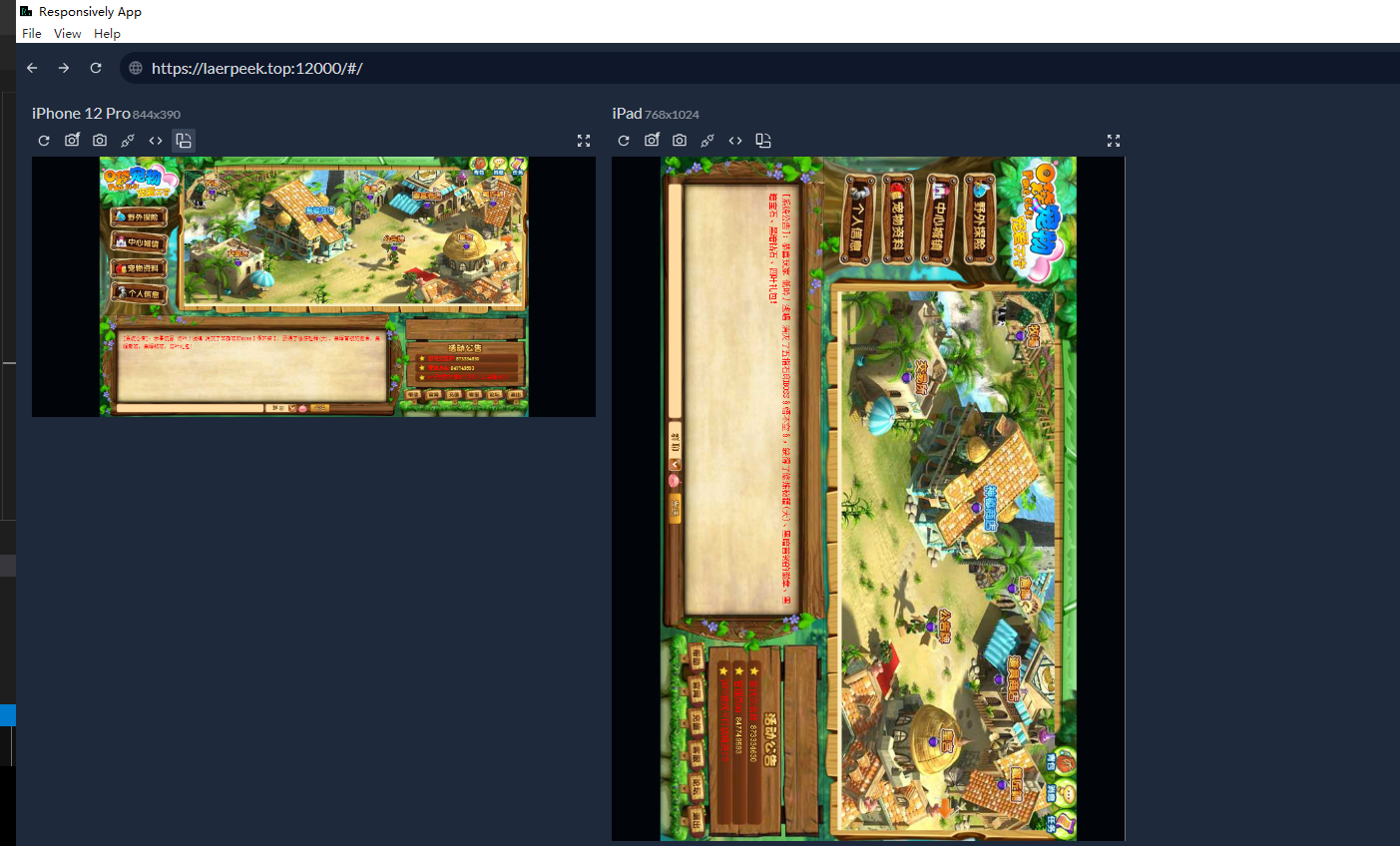Reload the iPhone 12 Pro preview
This screenshot has width=1400, height=846.
pos(44,141)
